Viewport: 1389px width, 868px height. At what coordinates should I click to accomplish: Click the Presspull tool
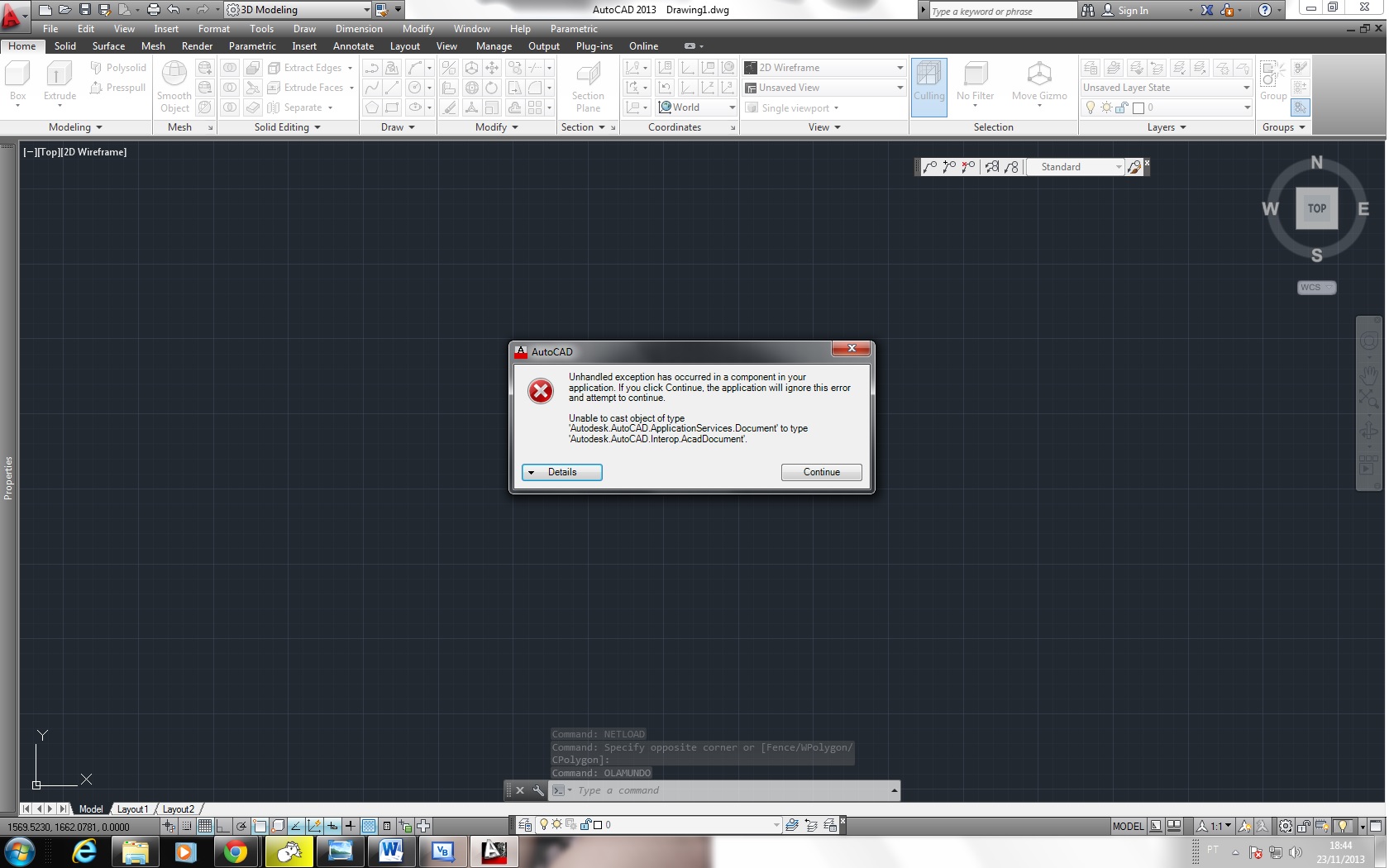[118, 88]
